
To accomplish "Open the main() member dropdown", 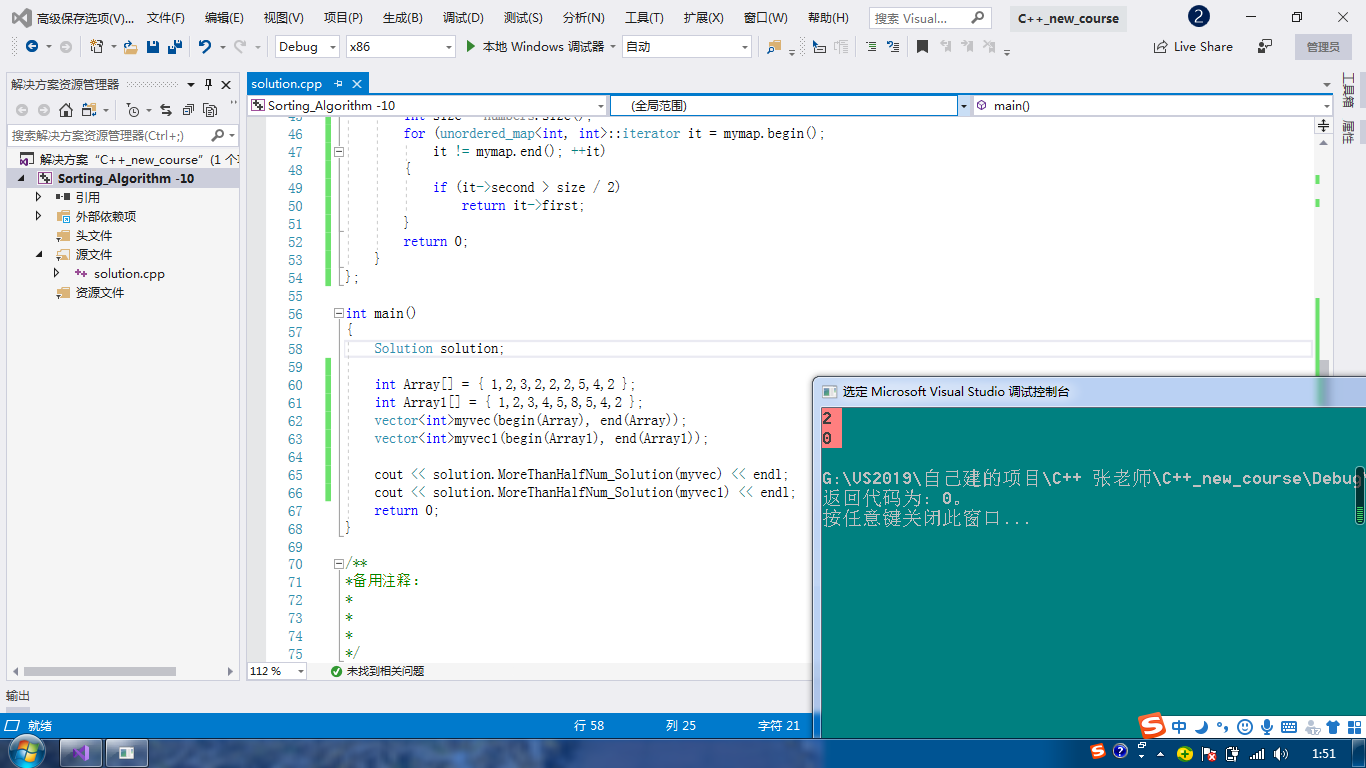I will click(x=1326, y=106).
